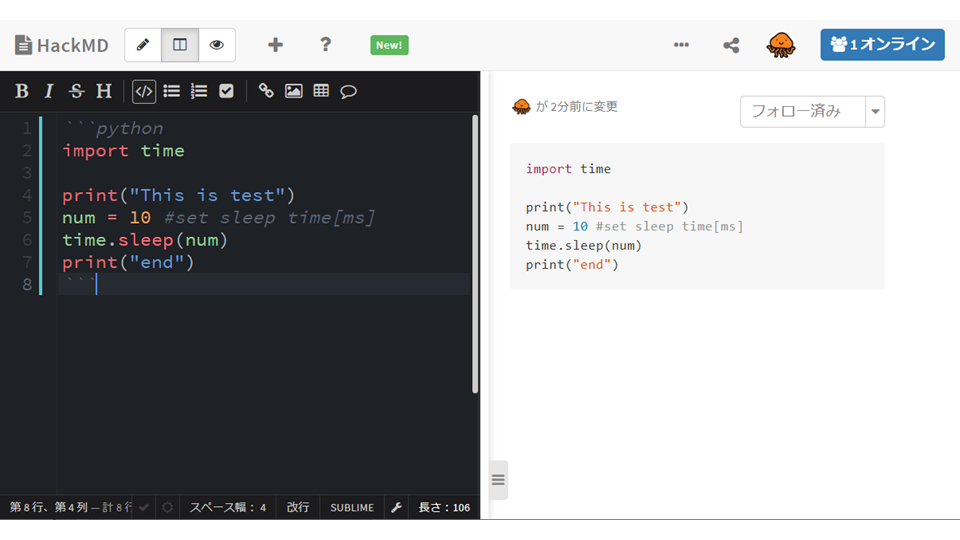Insert a table into the note

(321, 91)
